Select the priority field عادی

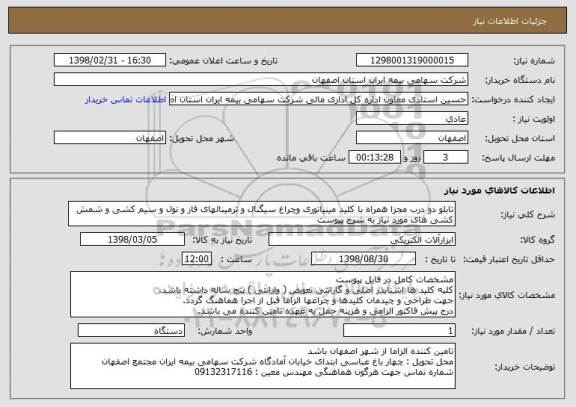(412, 119)
